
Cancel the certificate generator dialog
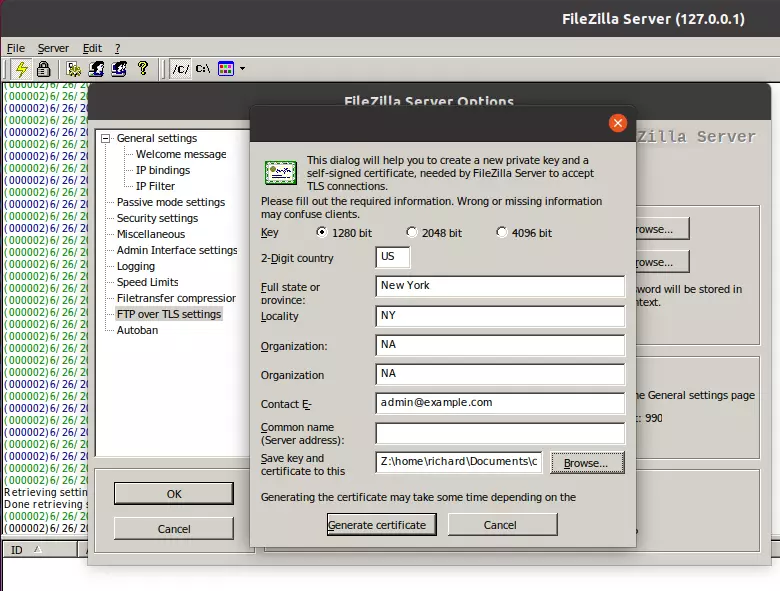(x=502, y=525)
